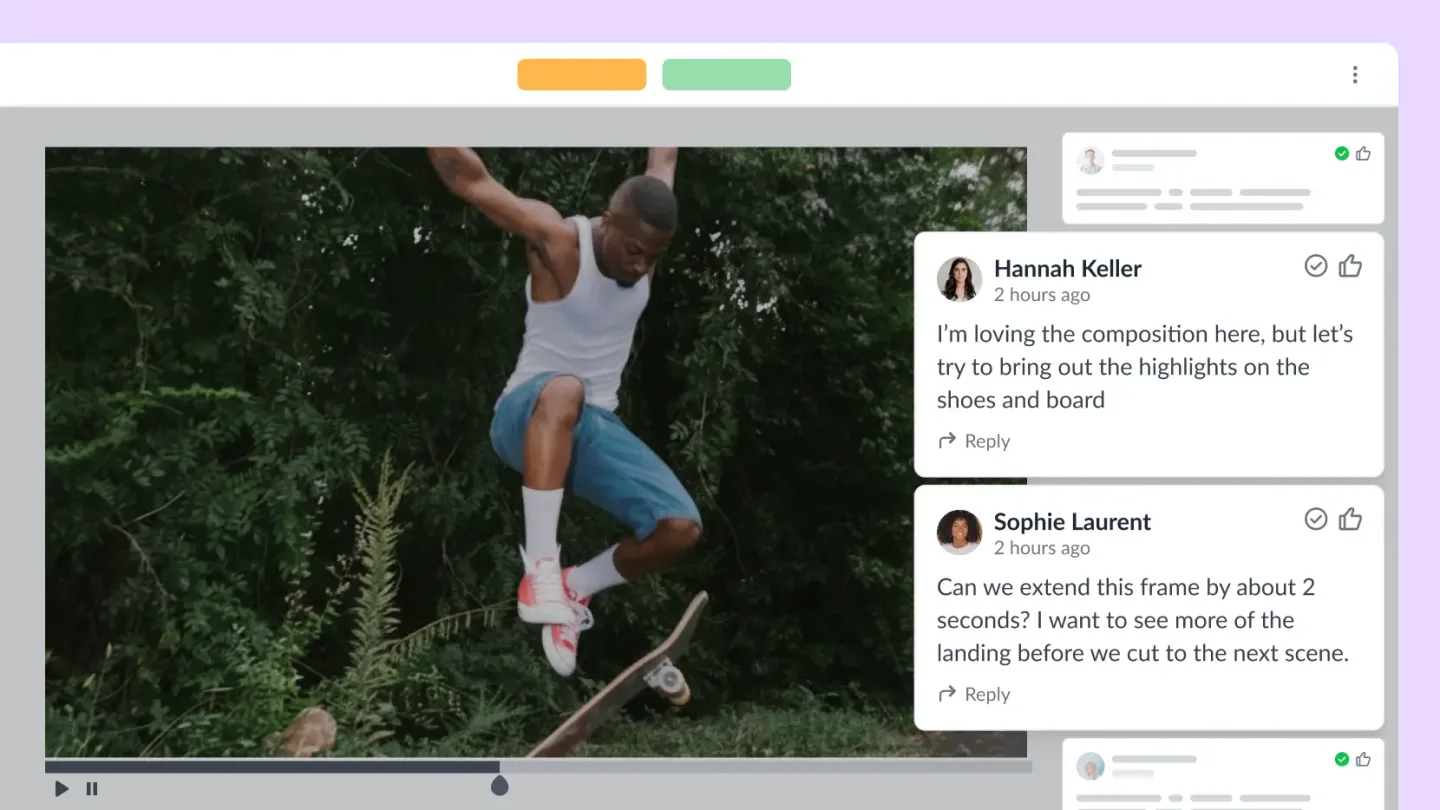
Task: Click the avatar on the top placeholder comment
Action: [x=1090, y=160]
